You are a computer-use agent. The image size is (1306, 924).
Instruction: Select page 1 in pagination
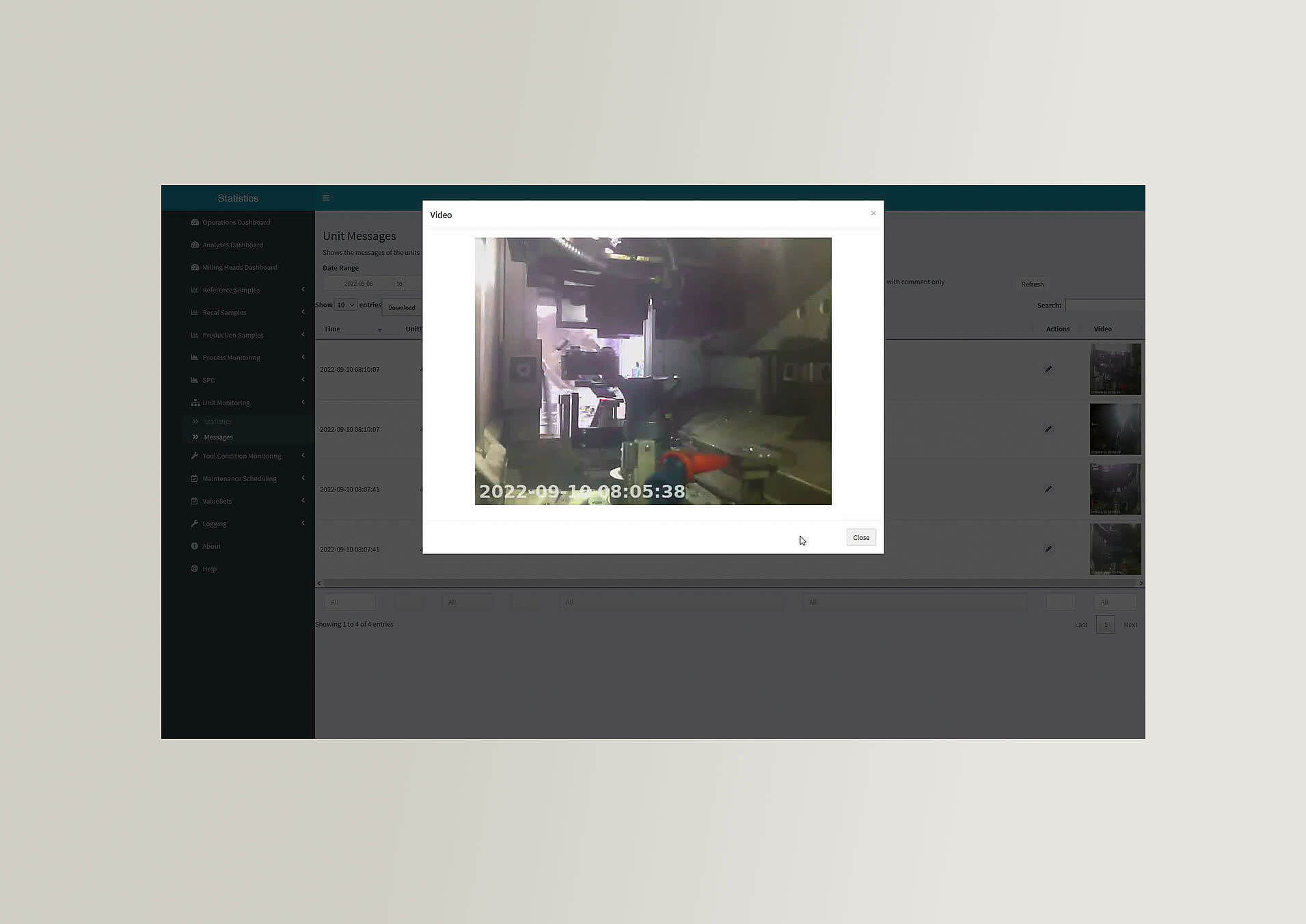pos(1105,625)
